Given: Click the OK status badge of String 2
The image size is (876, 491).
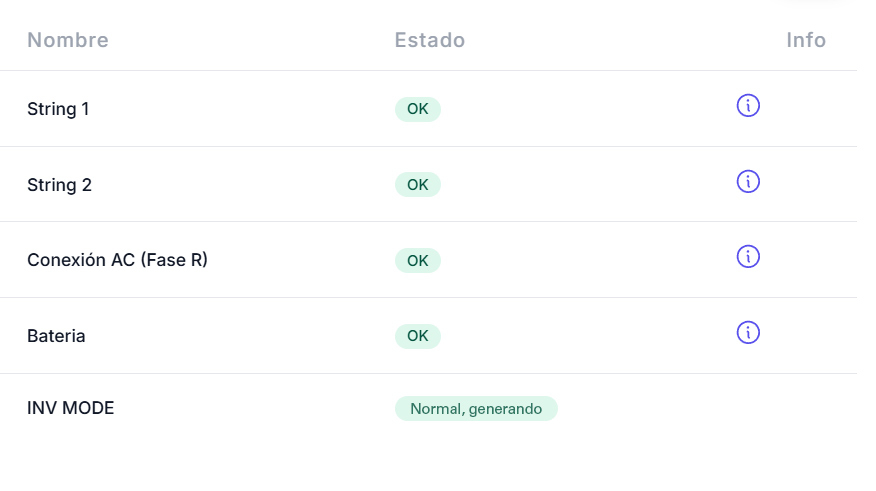Looking at the screenshot, I should (417, 185).
